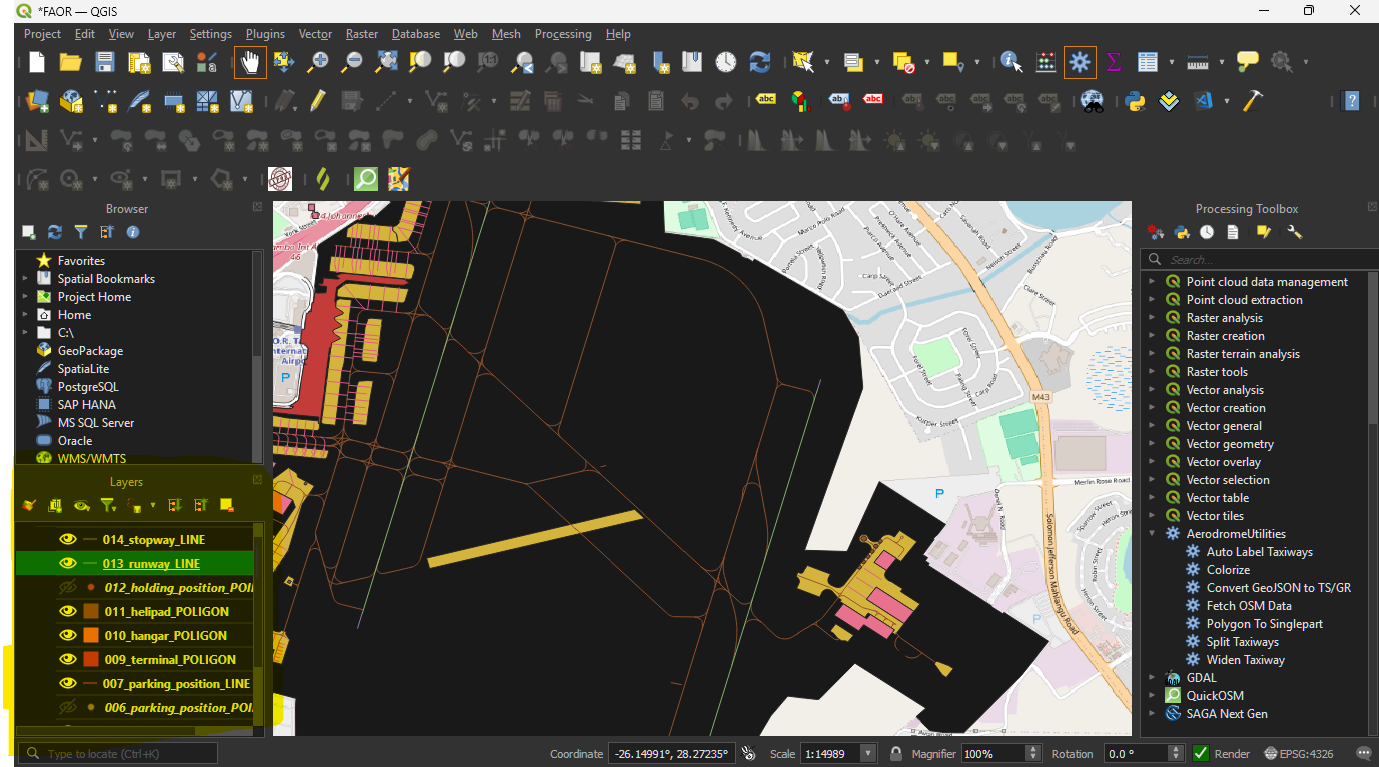The width and height of the screenshot is (1379, 767).
Task: Expand the Raster analysis toolbox group
Action: click(1152, 318)
